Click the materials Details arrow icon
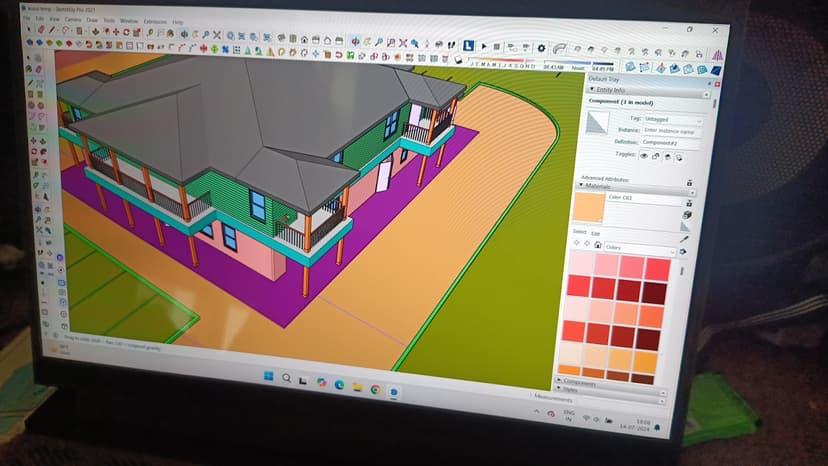Image resolution: width=828 pixels, height=466 pixels. pos(683,252)
